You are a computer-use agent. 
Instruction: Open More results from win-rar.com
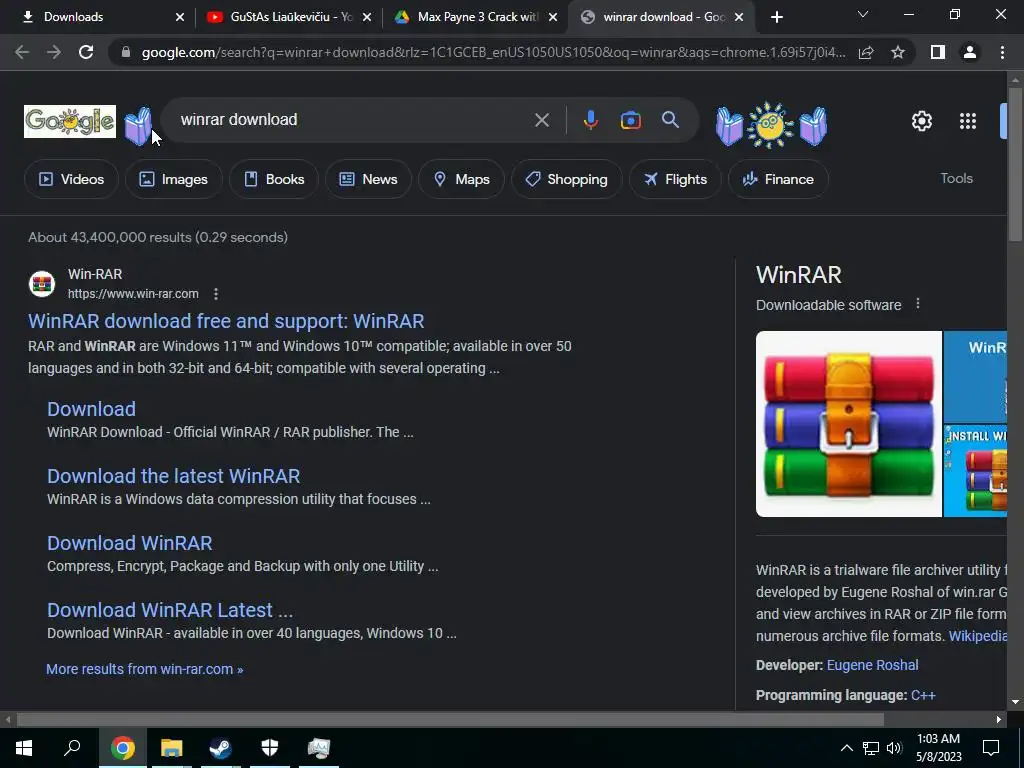[144, 669]
